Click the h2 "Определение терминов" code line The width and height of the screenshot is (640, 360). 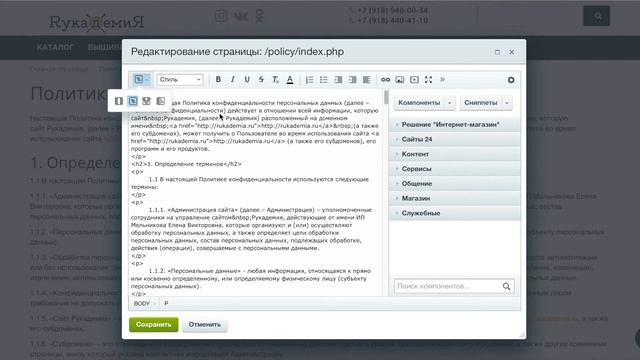[187, 164]
